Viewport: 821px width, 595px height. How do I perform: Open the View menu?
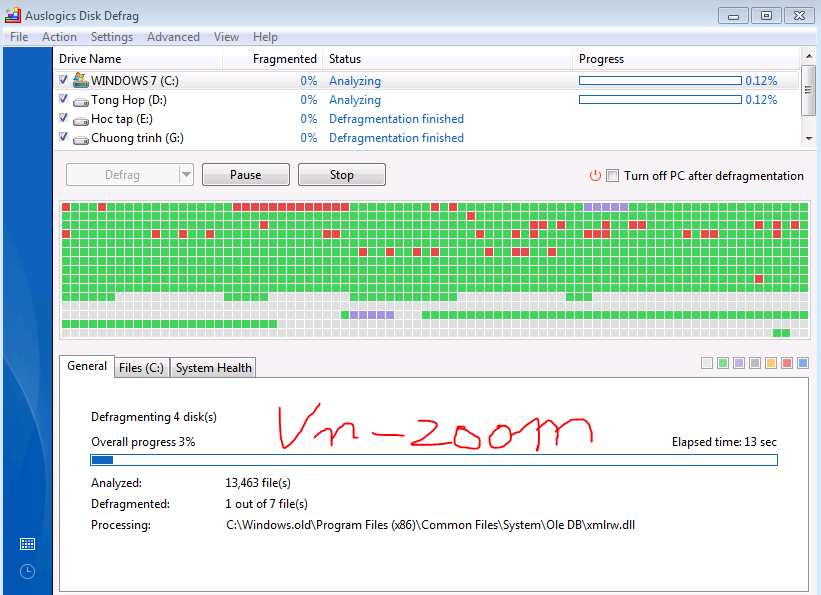(226, 37)
